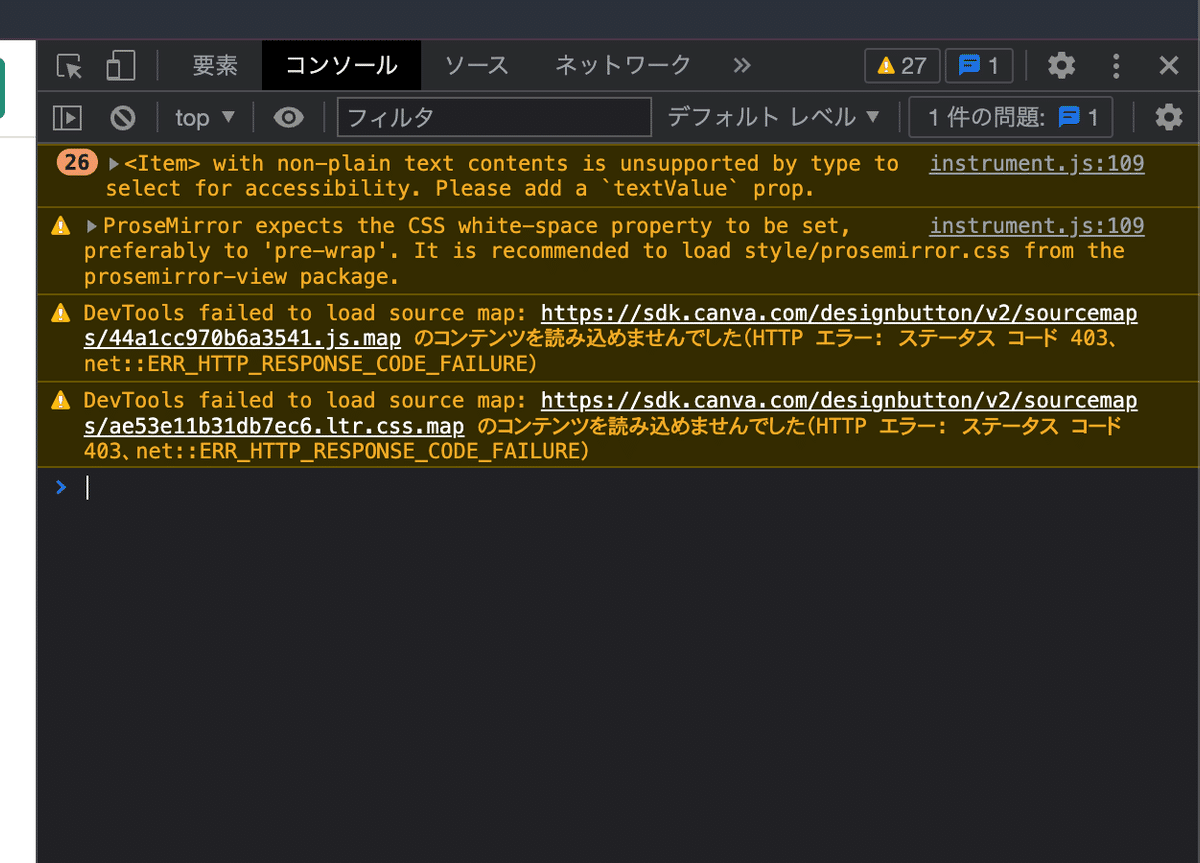Open the console settings gear on filter bar
The width and height of the screenshot is (1200, 863).
click(1168, 117)
